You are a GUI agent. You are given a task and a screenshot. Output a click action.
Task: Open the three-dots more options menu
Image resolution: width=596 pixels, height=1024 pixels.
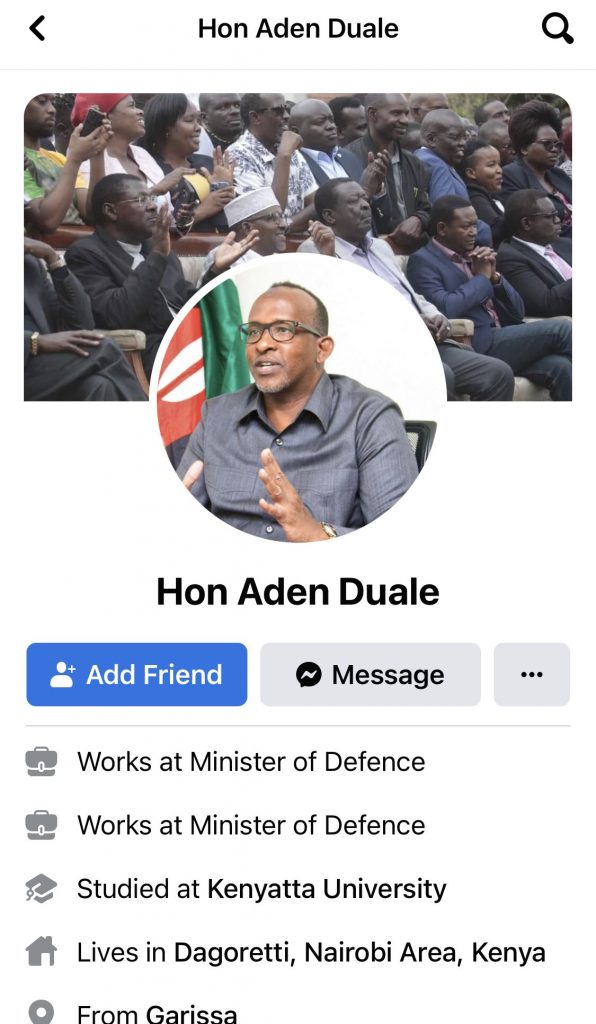pos(531,674)
